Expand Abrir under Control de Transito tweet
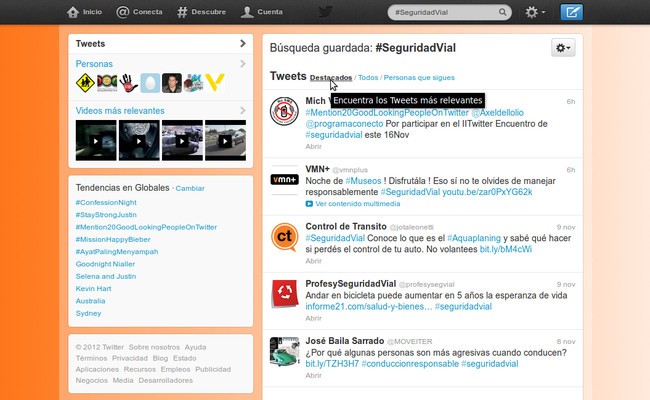The image size is (650, 400). 313,261
